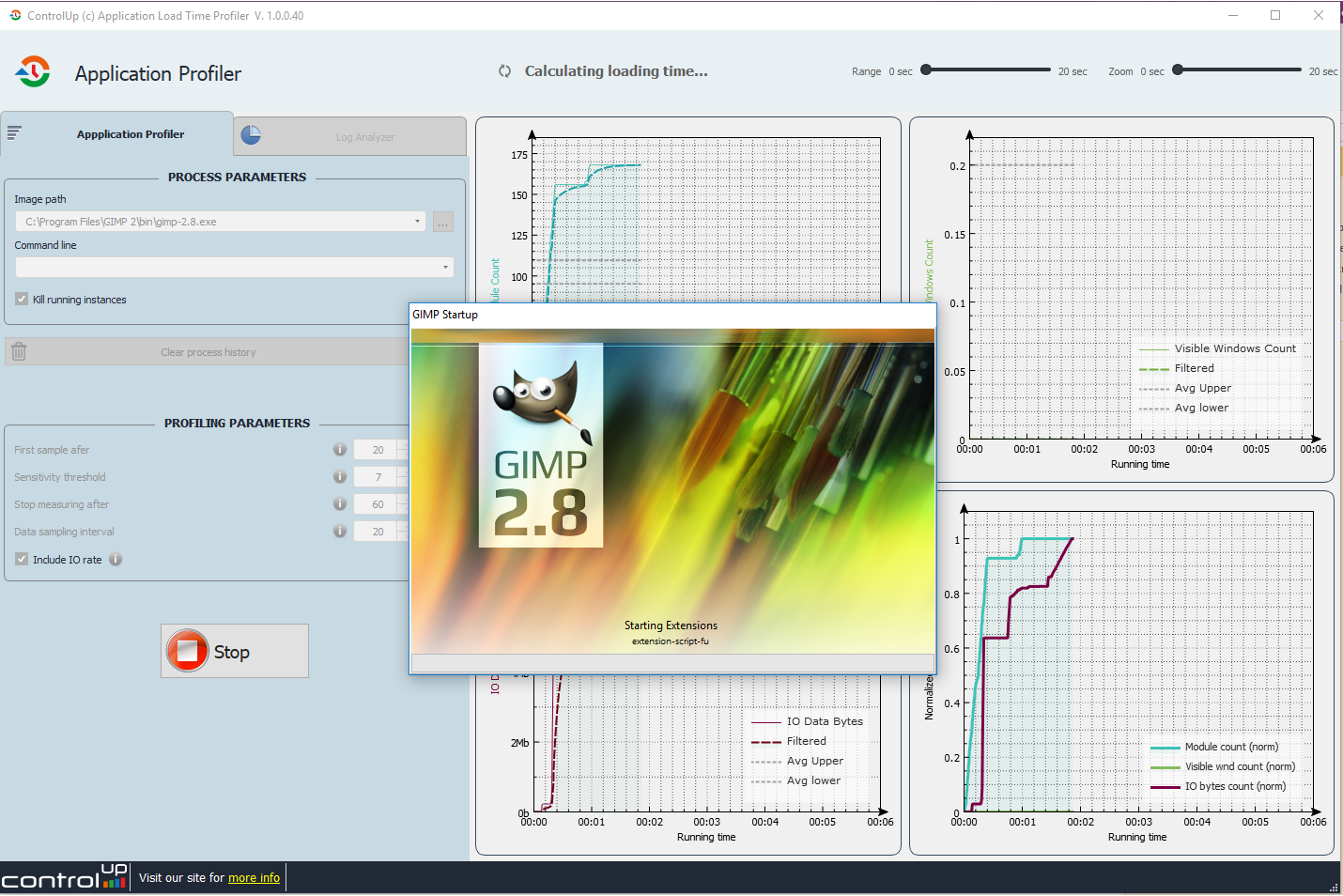
Task: Toggle Include IO rate checkbox
Action: (22, 559)
